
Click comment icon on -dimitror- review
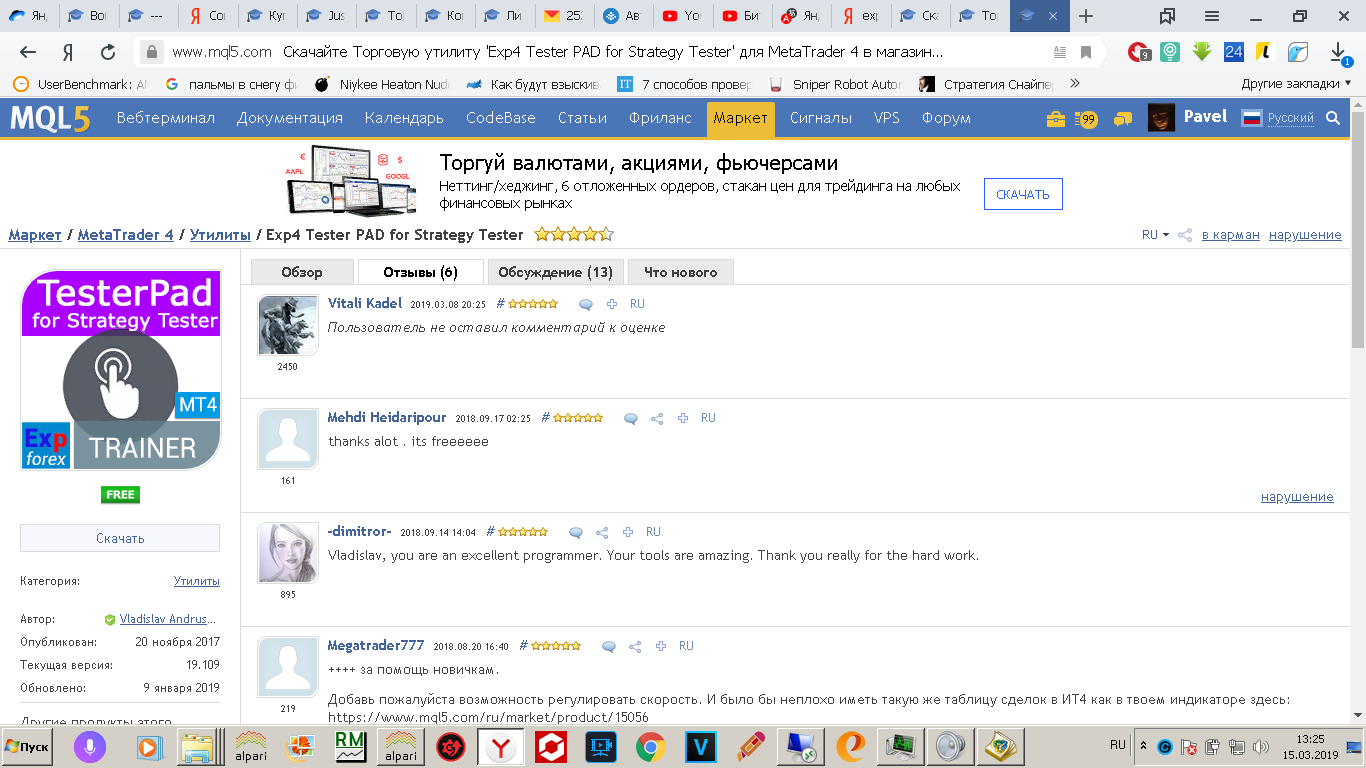576,533
